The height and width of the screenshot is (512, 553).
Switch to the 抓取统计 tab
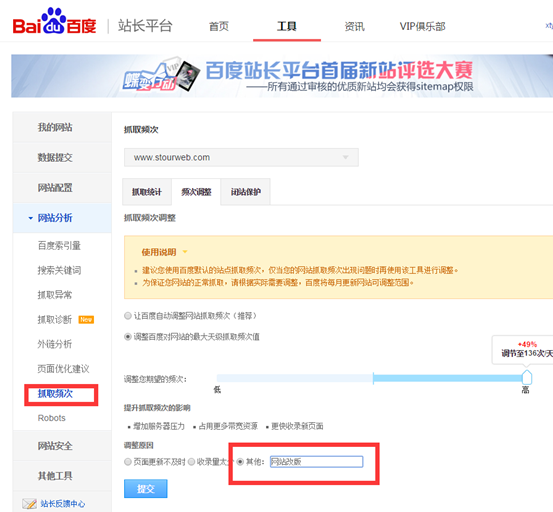(x=147, y=192)
